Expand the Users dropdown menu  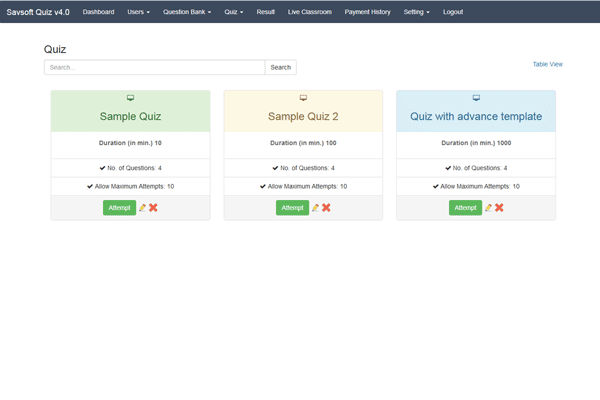(x=138, y=12)
